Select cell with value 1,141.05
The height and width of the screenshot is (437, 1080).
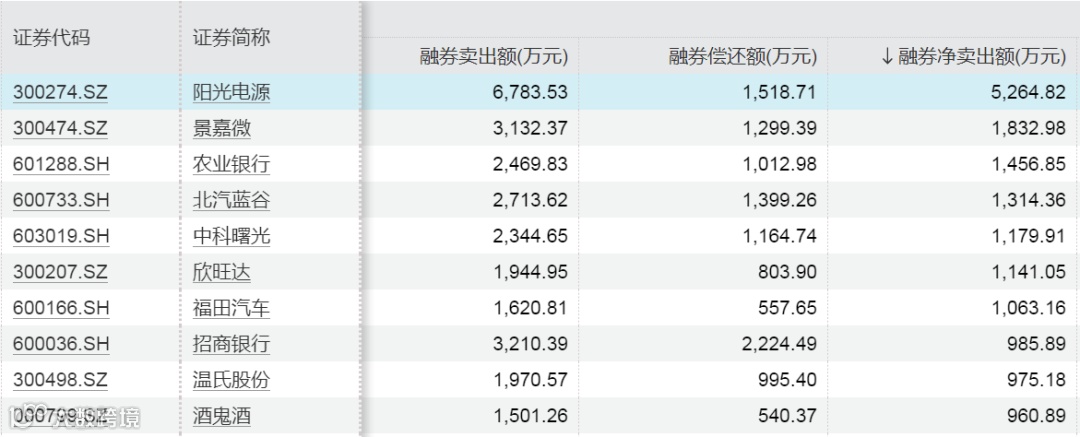[1027, 272]
